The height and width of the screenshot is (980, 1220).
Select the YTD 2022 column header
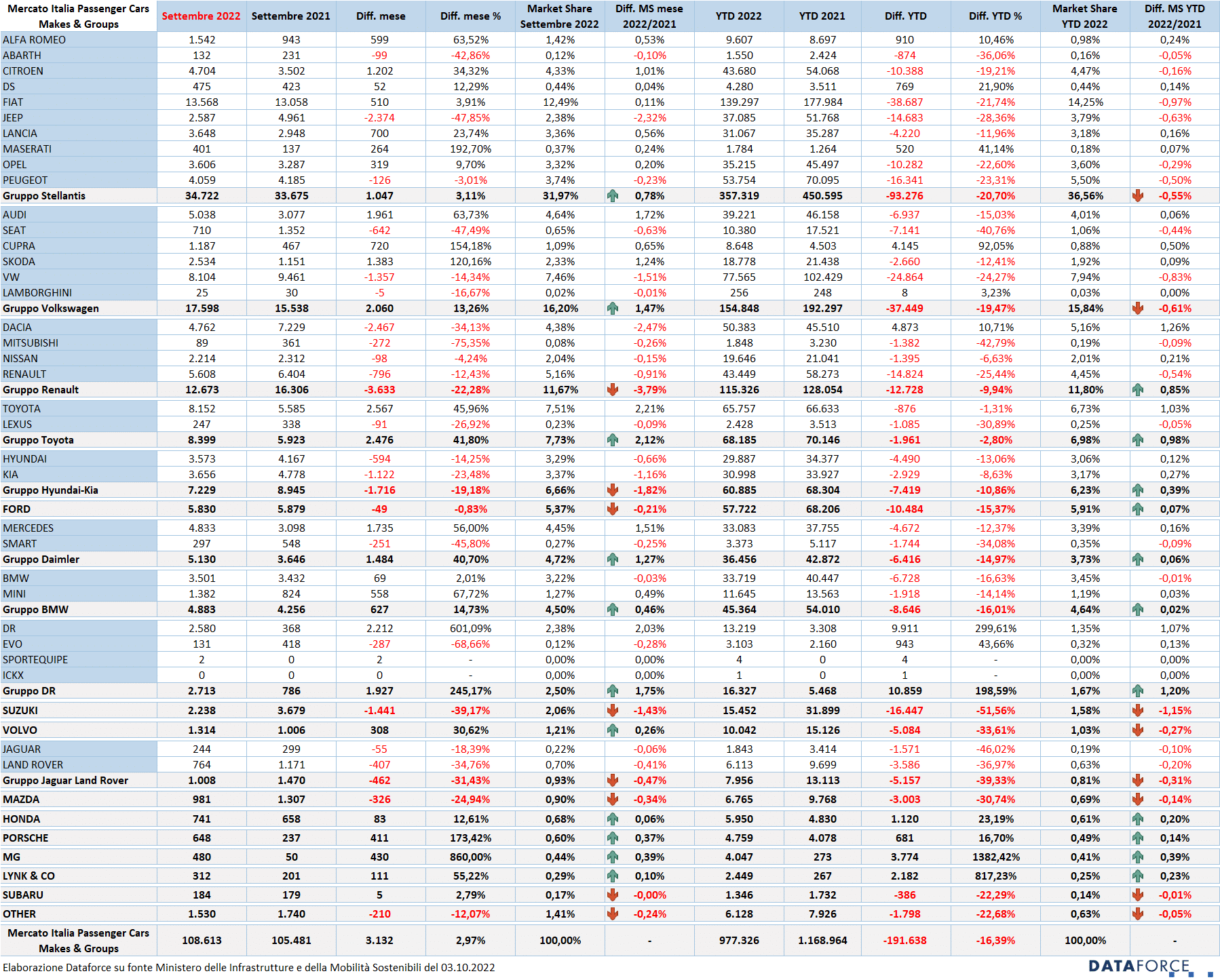(x=739, y=16)
